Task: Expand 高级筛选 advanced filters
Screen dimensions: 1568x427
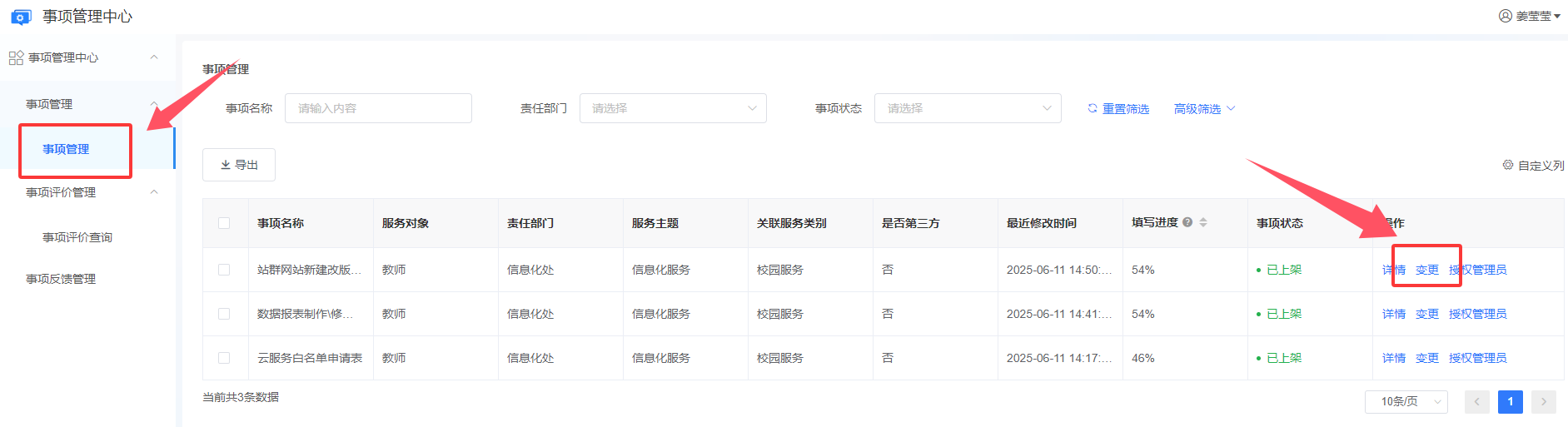Action: [x=1204, y=109]
